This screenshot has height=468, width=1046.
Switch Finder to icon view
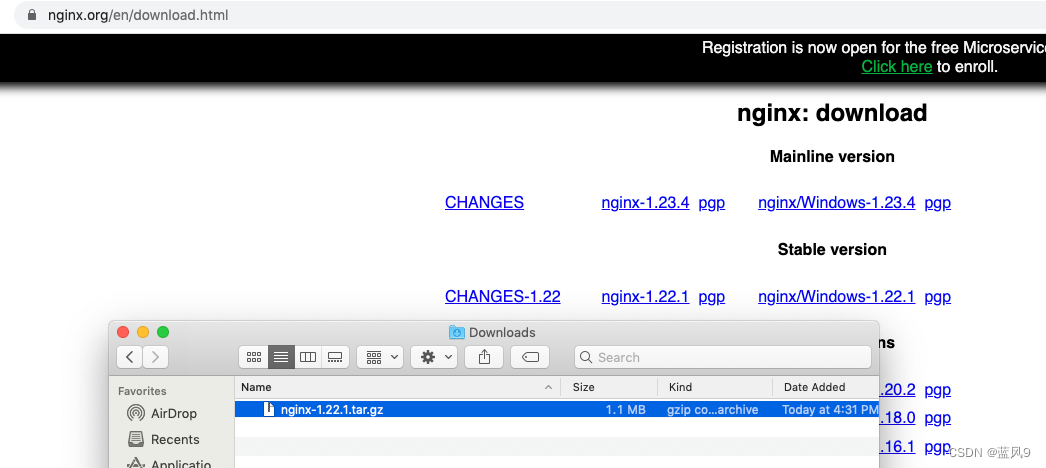[253, 357]
